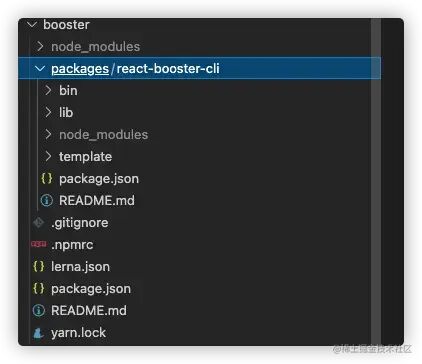Viewport: 422px width, 364px height.
Task: Click the explorer vertical scrollbar
Action: tap(376, 182)
